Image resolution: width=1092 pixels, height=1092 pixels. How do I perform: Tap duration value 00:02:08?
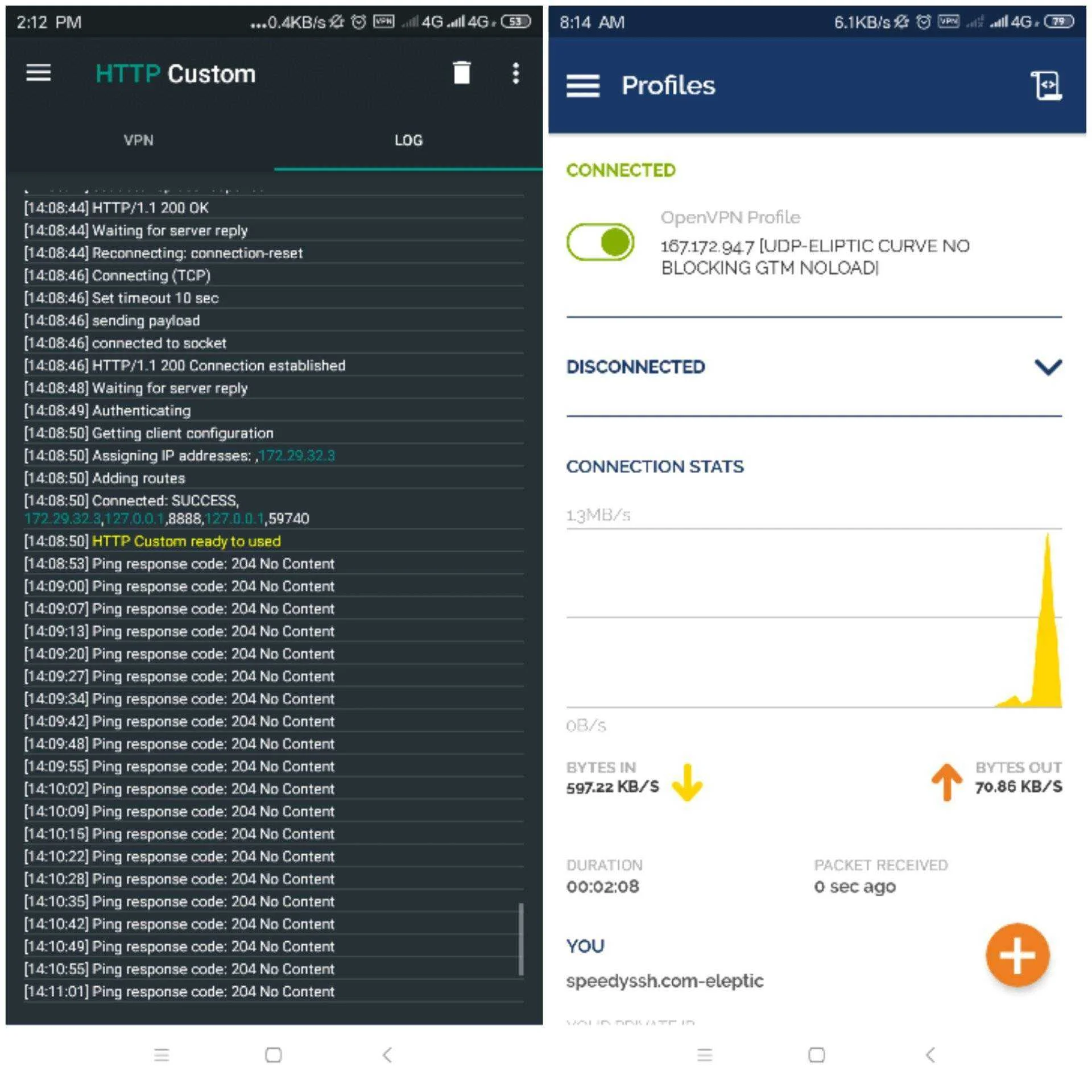click(x=602, y=887)
